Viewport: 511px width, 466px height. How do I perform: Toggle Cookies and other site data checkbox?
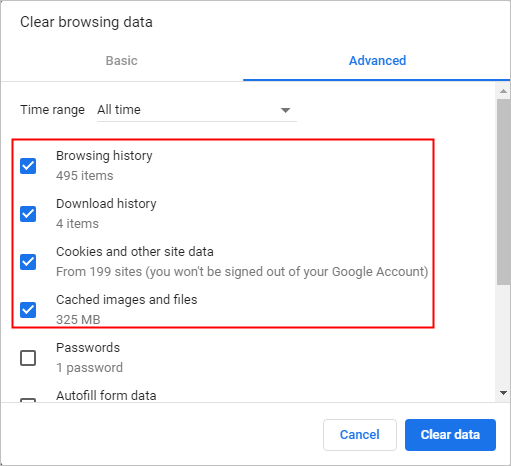click(x=28, y=262)
